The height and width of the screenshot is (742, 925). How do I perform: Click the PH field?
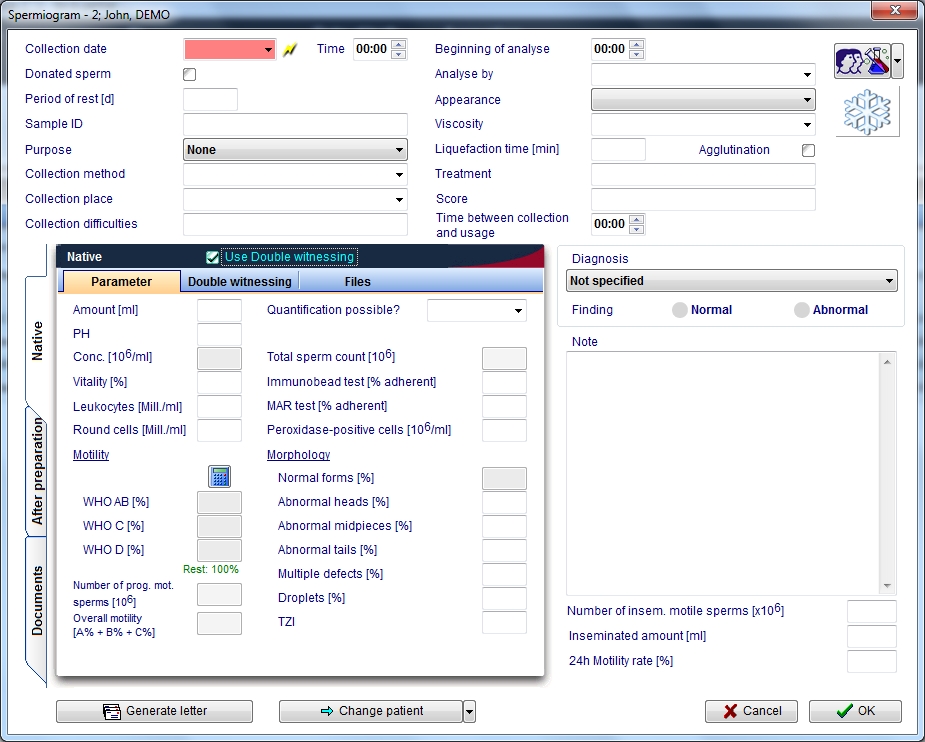point(219,334)
